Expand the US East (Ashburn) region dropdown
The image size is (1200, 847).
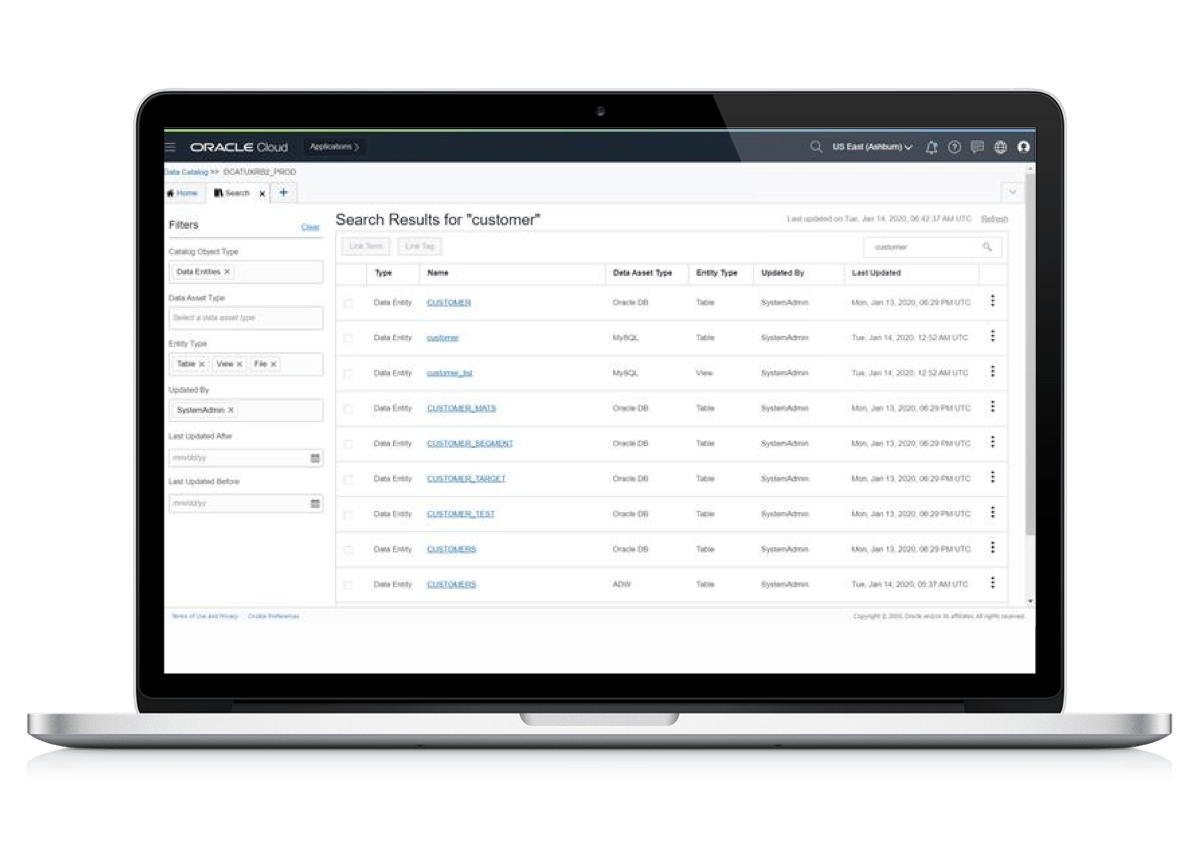pyautogui.click(x=872, y=147)
